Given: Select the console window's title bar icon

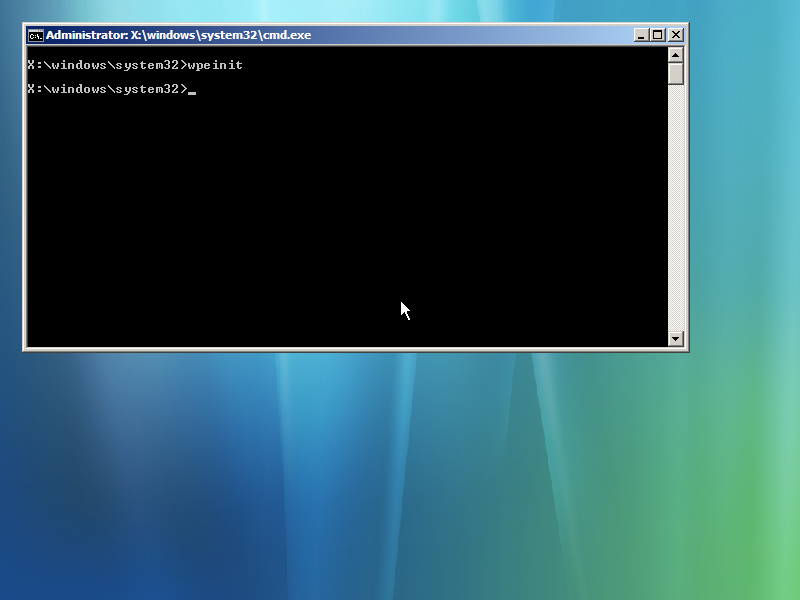Looking at the screenshot, I should (34, 34).
